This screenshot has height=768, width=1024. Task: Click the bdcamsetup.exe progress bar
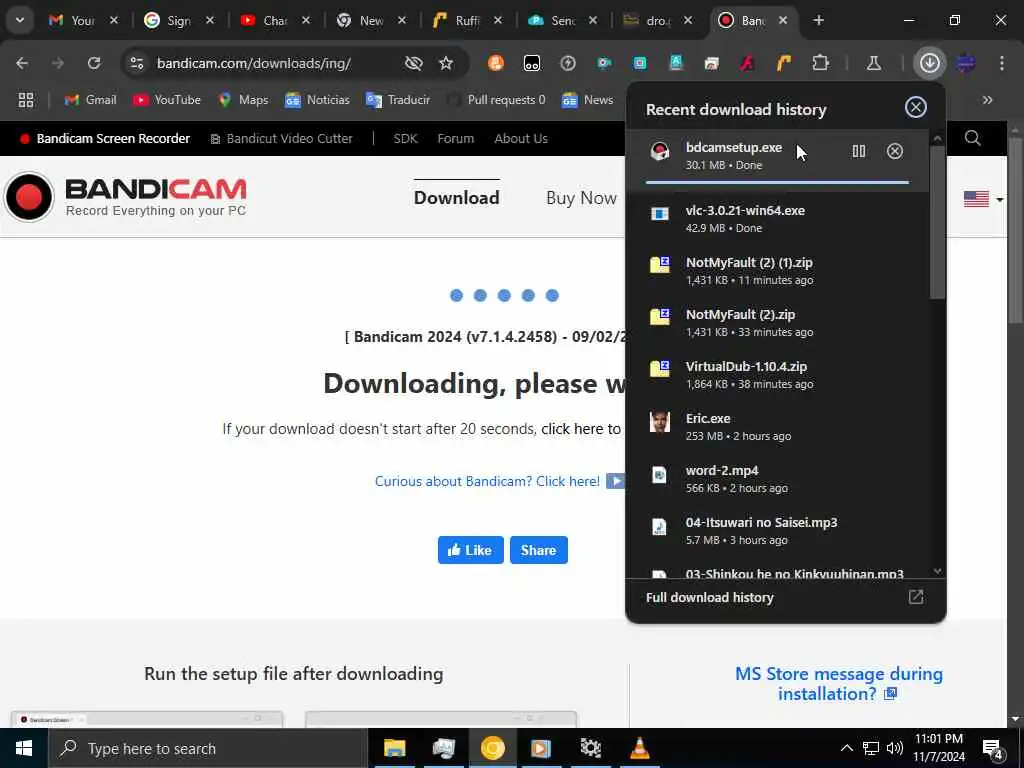pos(777,182)
